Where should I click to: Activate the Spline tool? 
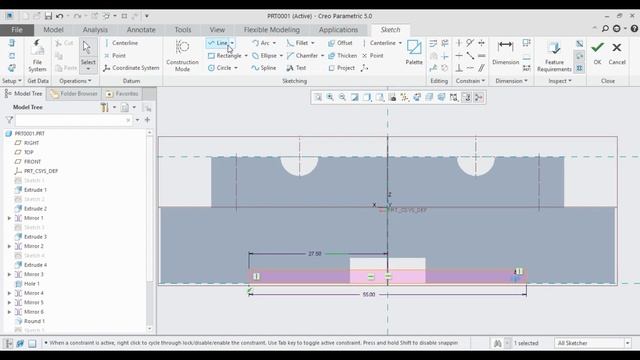tap(264, 68)
